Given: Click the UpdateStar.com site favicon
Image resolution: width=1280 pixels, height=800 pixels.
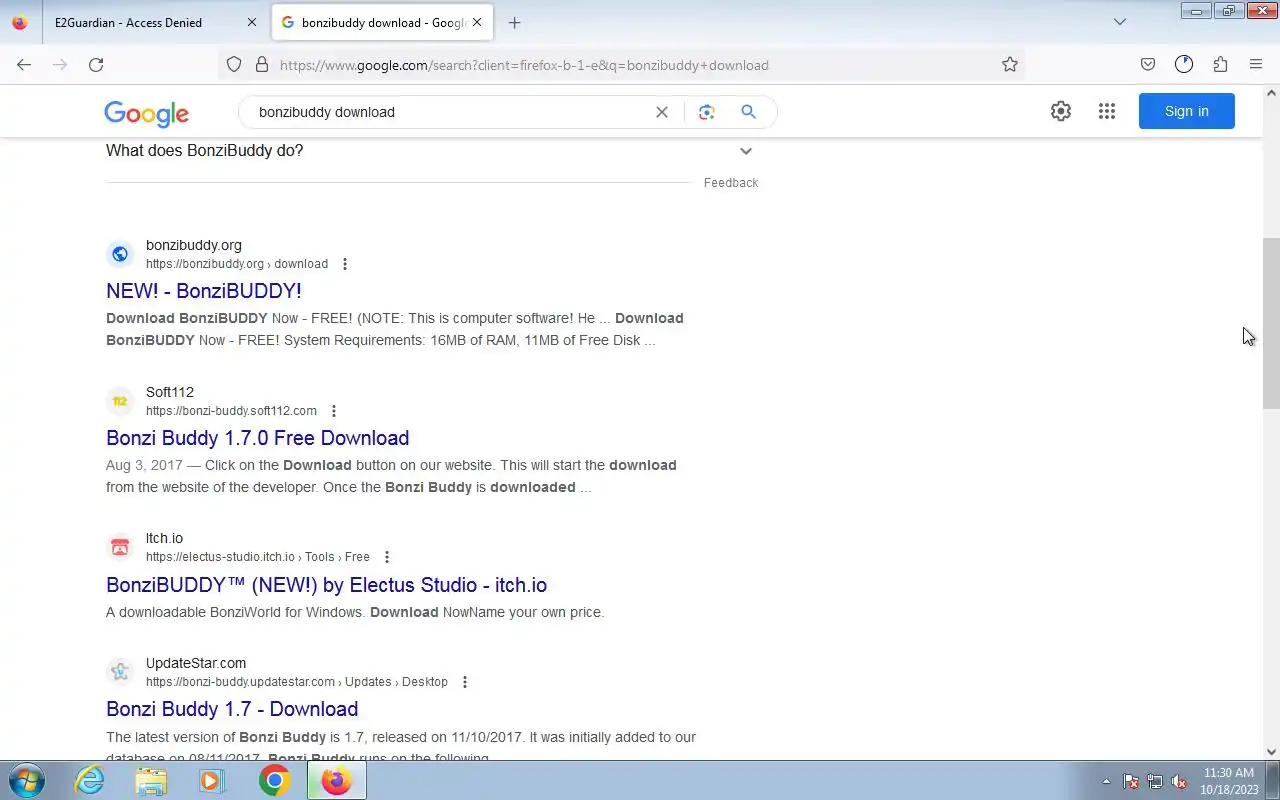Looking at the screenshot, I should pos(120,672).
